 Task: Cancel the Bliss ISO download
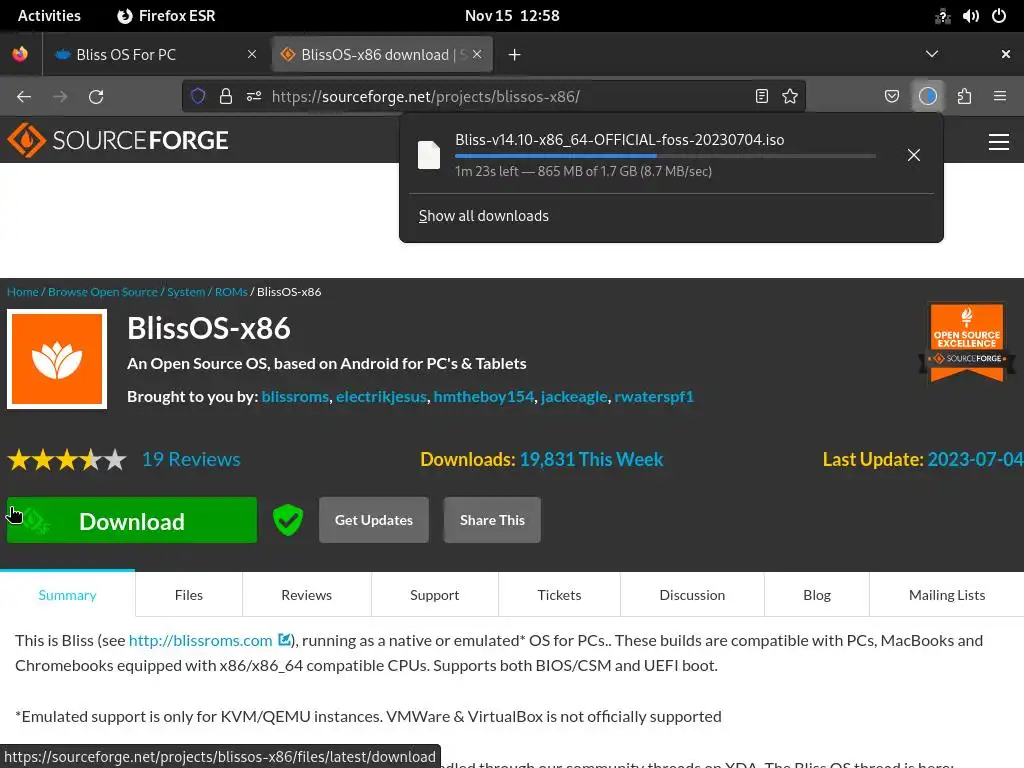tap(914, 155)
